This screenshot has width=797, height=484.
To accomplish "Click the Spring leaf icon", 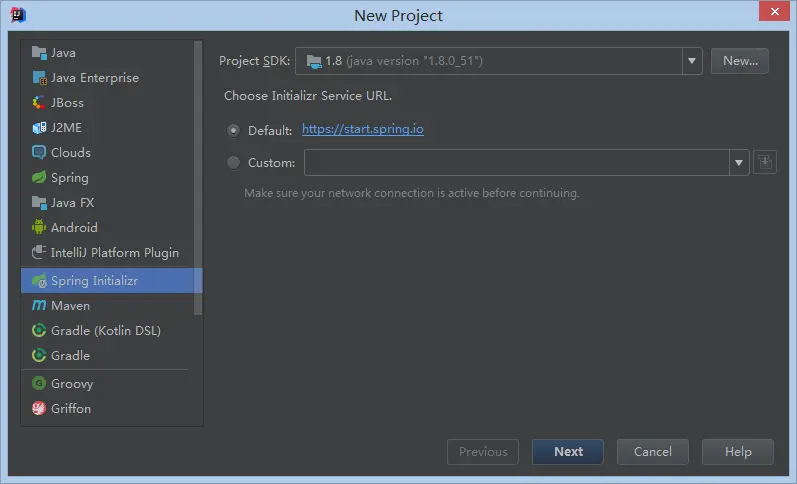I will 39,177.
